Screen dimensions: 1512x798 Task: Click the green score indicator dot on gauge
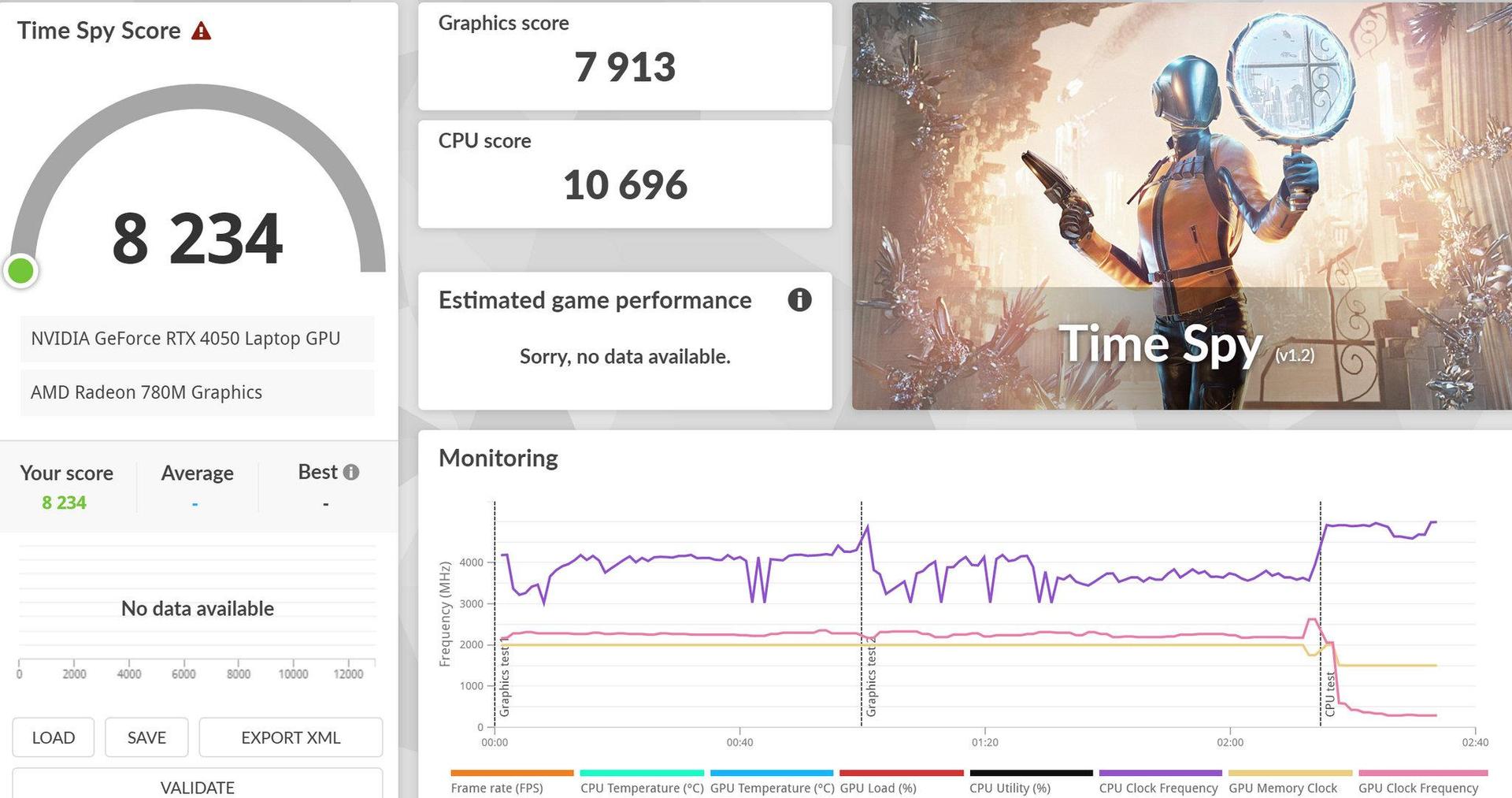(20, 270)
